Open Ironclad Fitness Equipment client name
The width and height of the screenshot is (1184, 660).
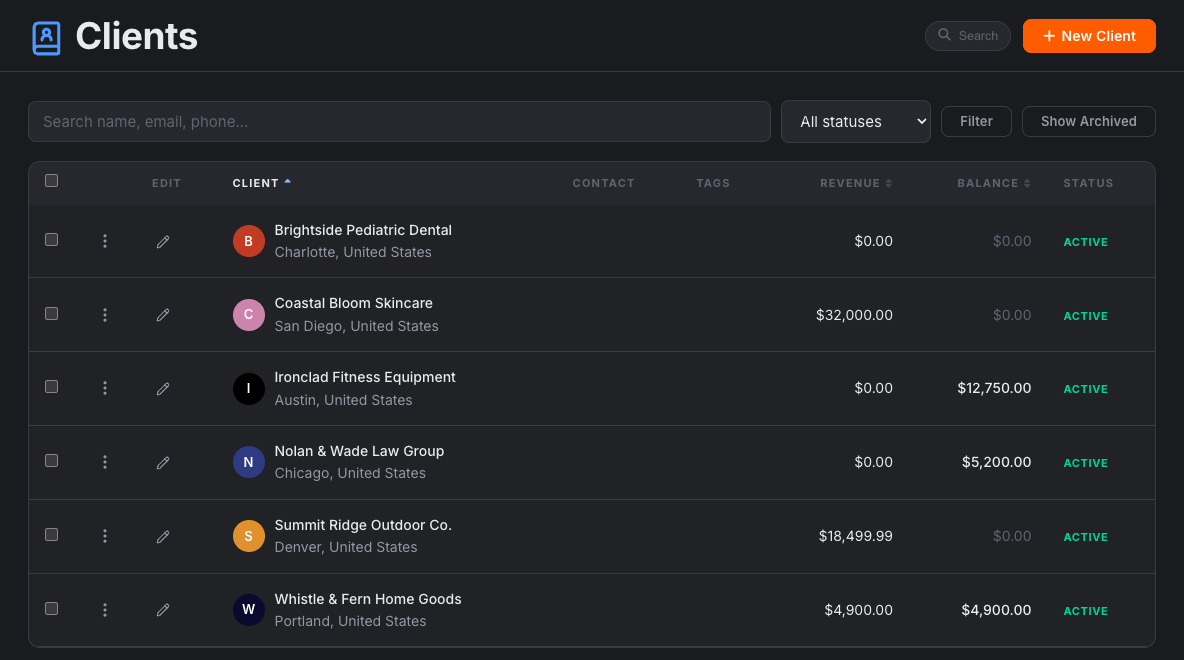(x=365, y=378)
